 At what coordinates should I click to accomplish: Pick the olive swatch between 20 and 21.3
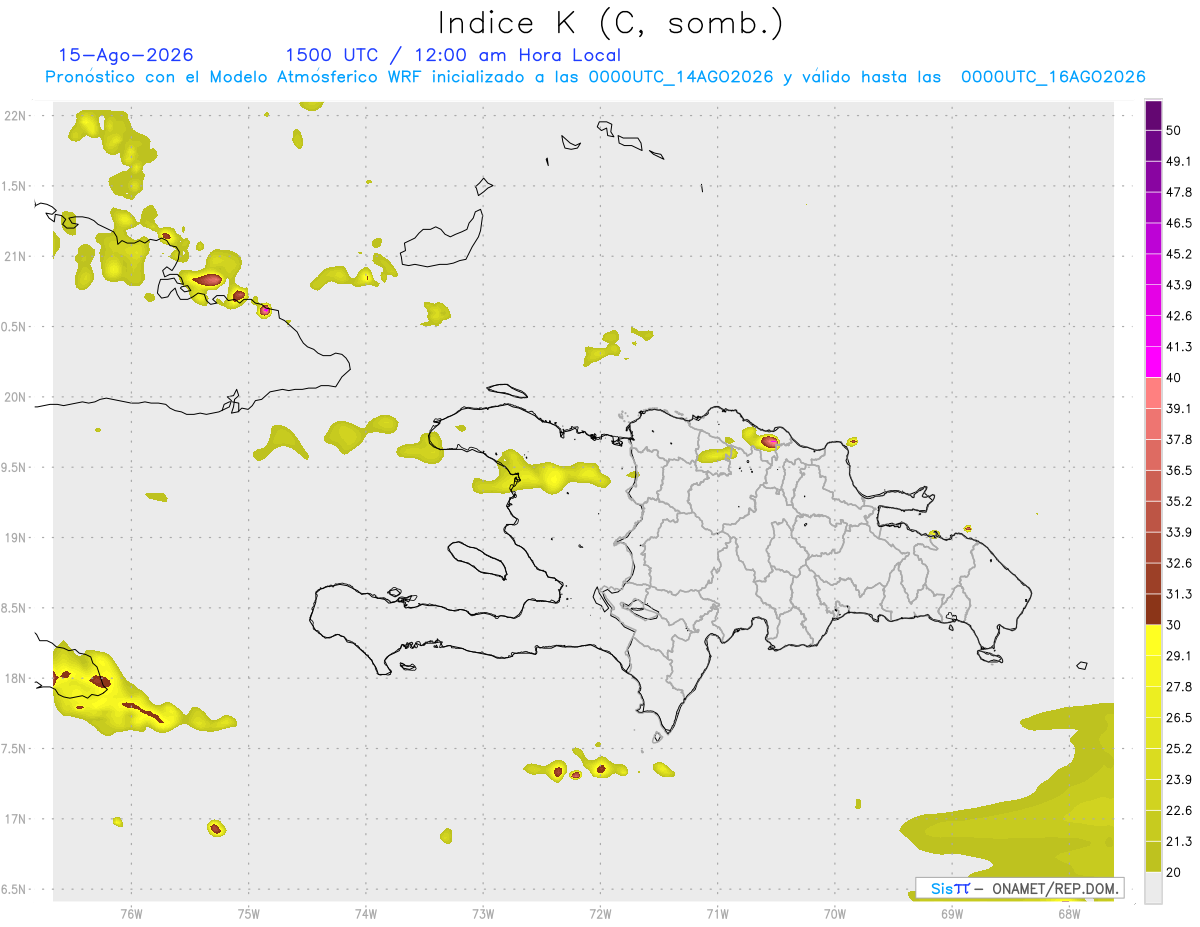pyautogui.click(x=1153, y=857)
